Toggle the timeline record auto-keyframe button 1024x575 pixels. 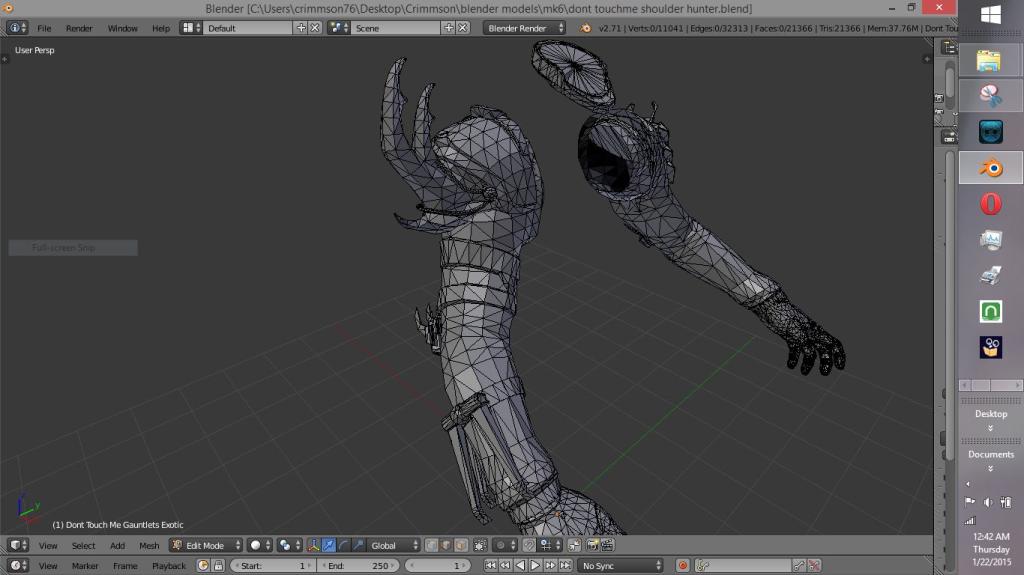coord(683,565)
